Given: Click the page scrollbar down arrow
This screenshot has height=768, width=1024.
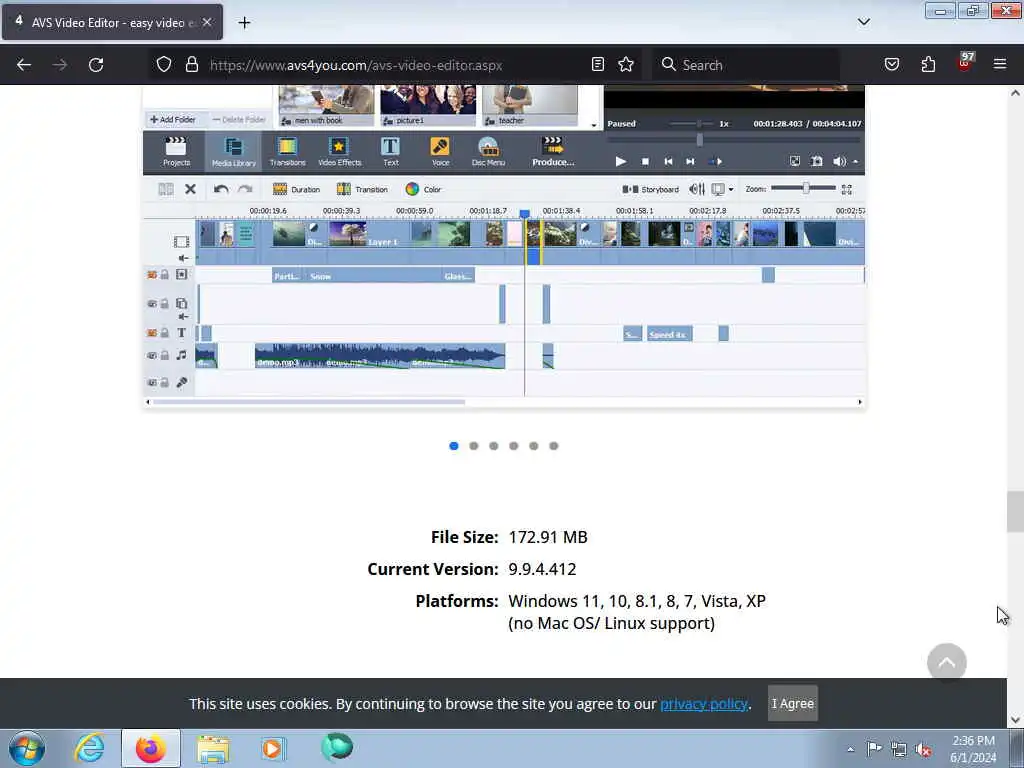Looking at the screenshot, I should point(1015,720).
